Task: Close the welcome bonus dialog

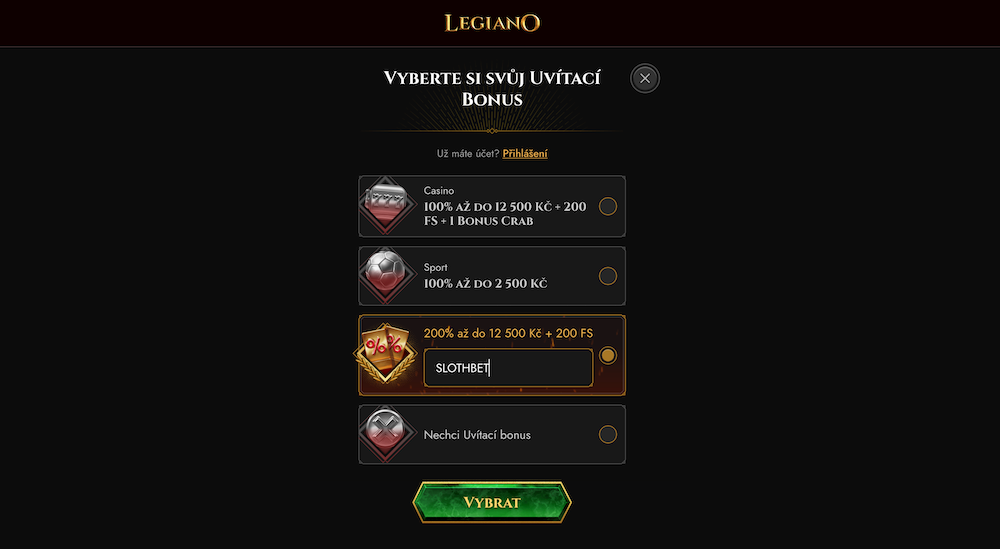Action: [x=645, y=78]
